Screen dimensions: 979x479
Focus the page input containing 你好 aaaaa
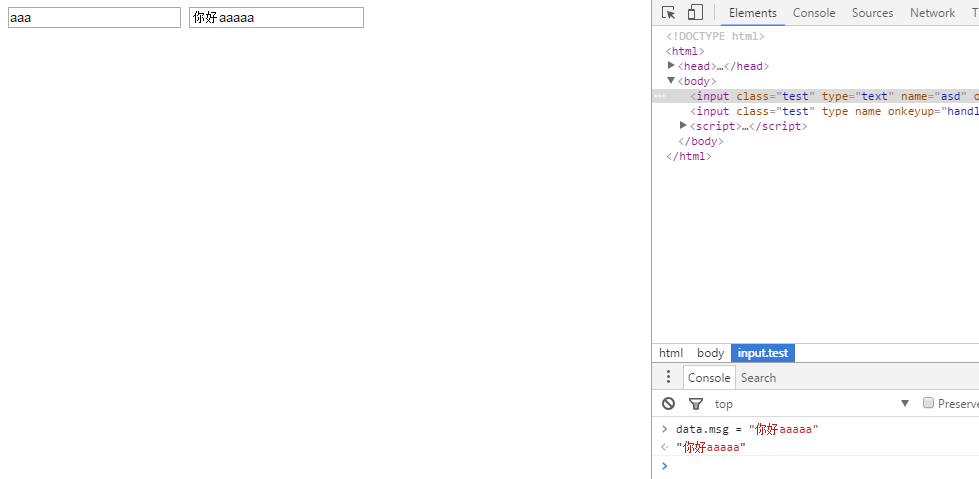pyautogui.click(x=277, y=17)
